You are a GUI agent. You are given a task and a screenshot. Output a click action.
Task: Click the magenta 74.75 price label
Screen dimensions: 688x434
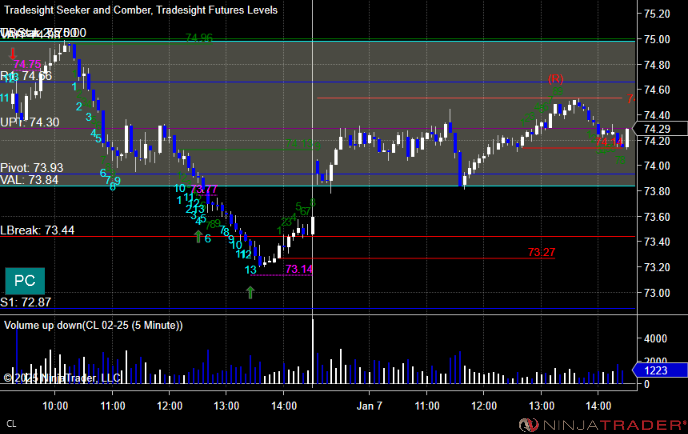[x=27, y=65]
